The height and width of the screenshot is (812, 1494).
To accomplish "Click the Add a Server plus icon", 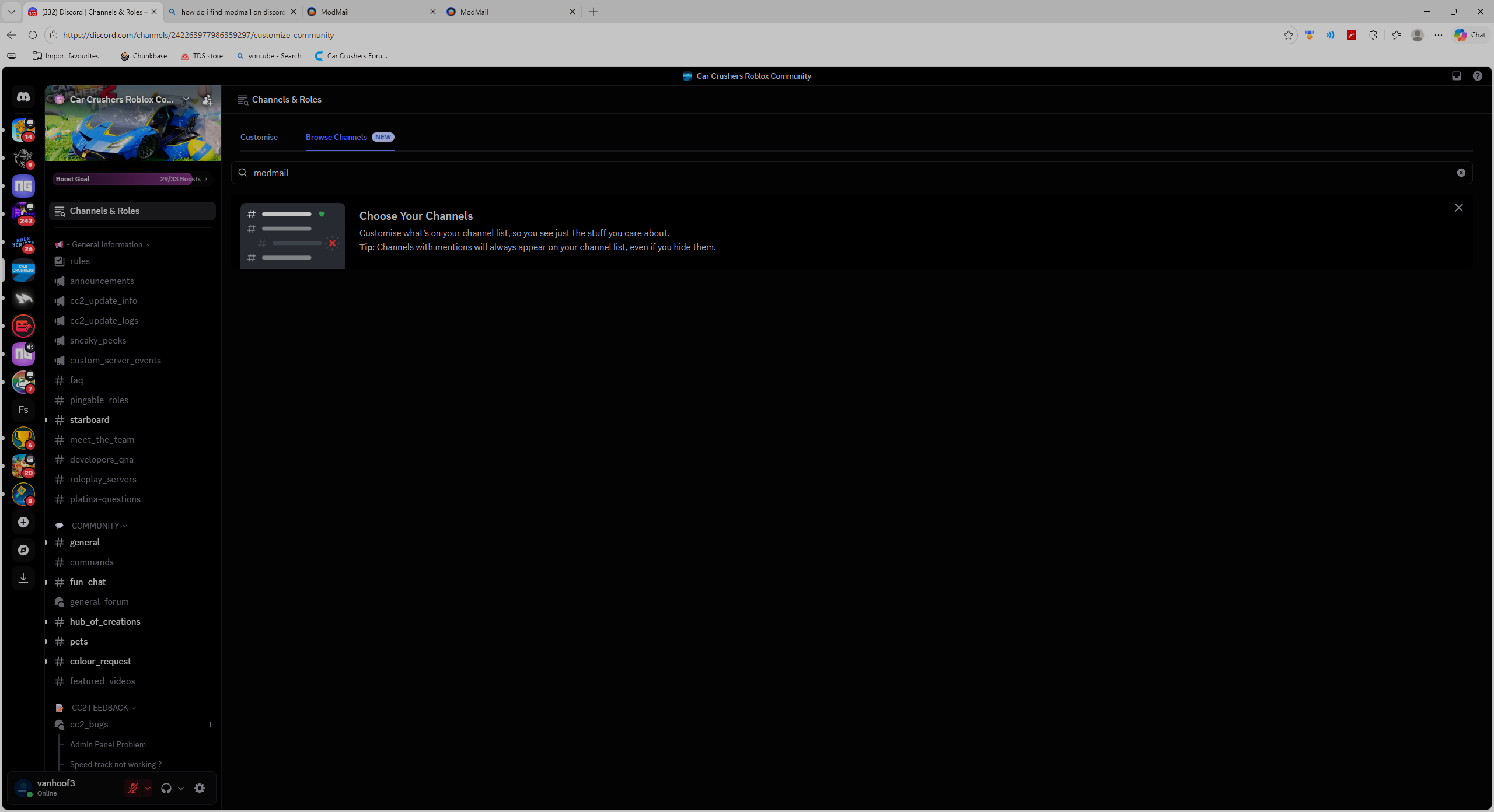I will (23, 522).
